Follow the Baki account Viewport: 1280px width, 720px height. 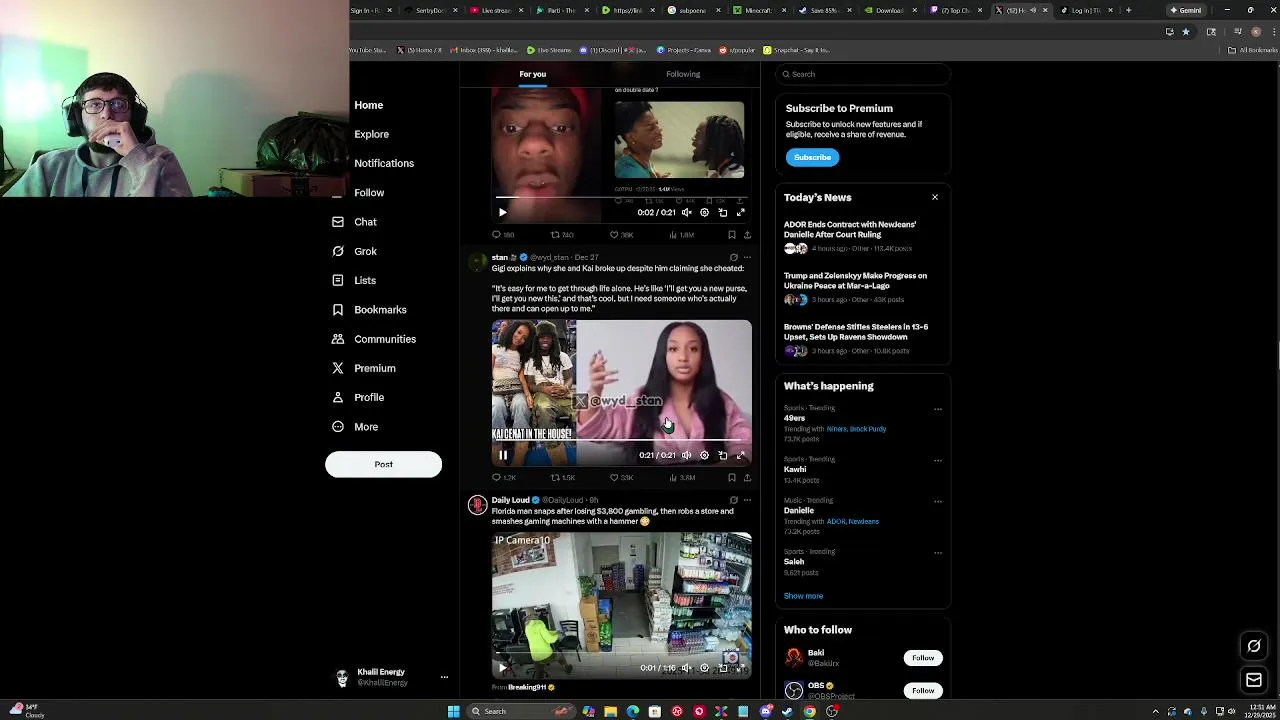923,658
